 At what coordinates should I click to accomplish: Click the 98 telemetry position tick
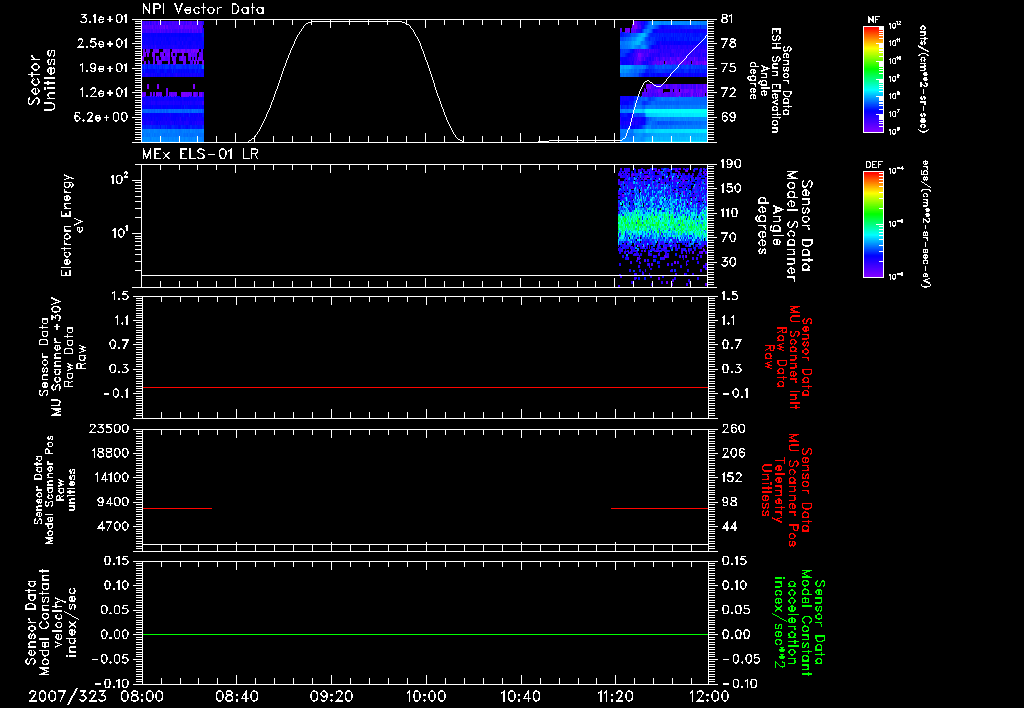[729, 502]
